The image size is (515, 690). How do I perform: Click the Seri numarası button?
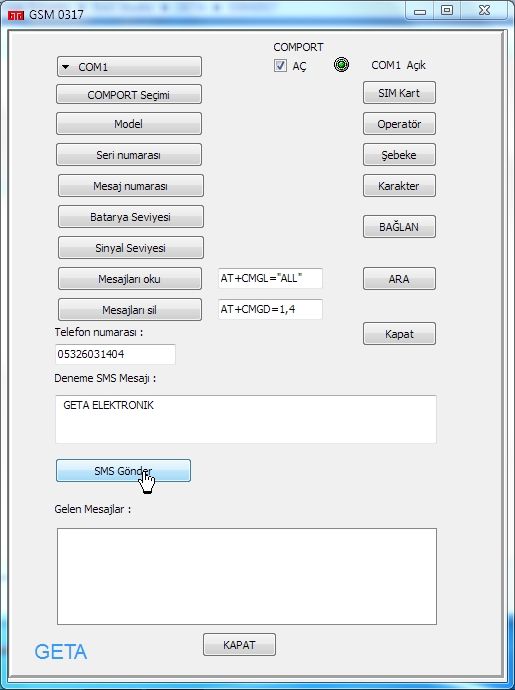coord(129,155)
